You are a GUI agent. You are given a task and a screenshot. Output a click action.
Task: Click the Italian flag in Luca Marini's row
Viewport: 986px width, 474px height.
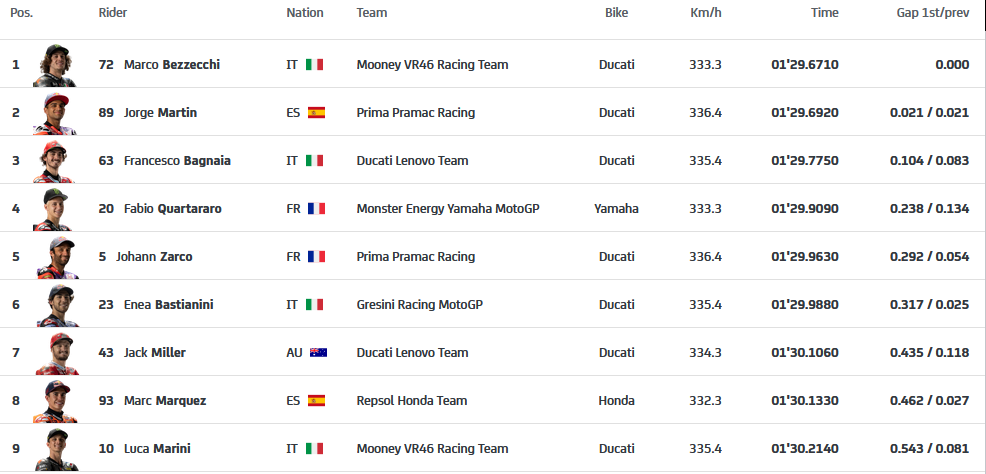click(314, 448)
